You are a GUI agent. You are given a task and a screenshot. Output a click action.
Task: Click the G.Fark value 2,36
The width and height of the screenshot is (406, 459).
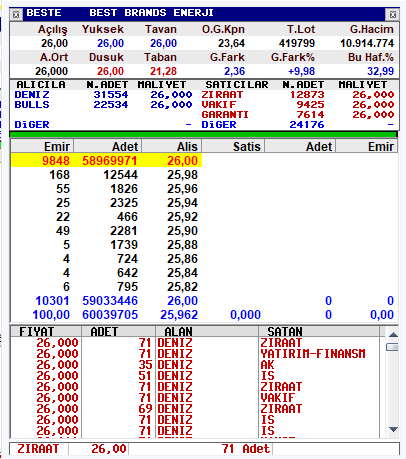(234, 71)
